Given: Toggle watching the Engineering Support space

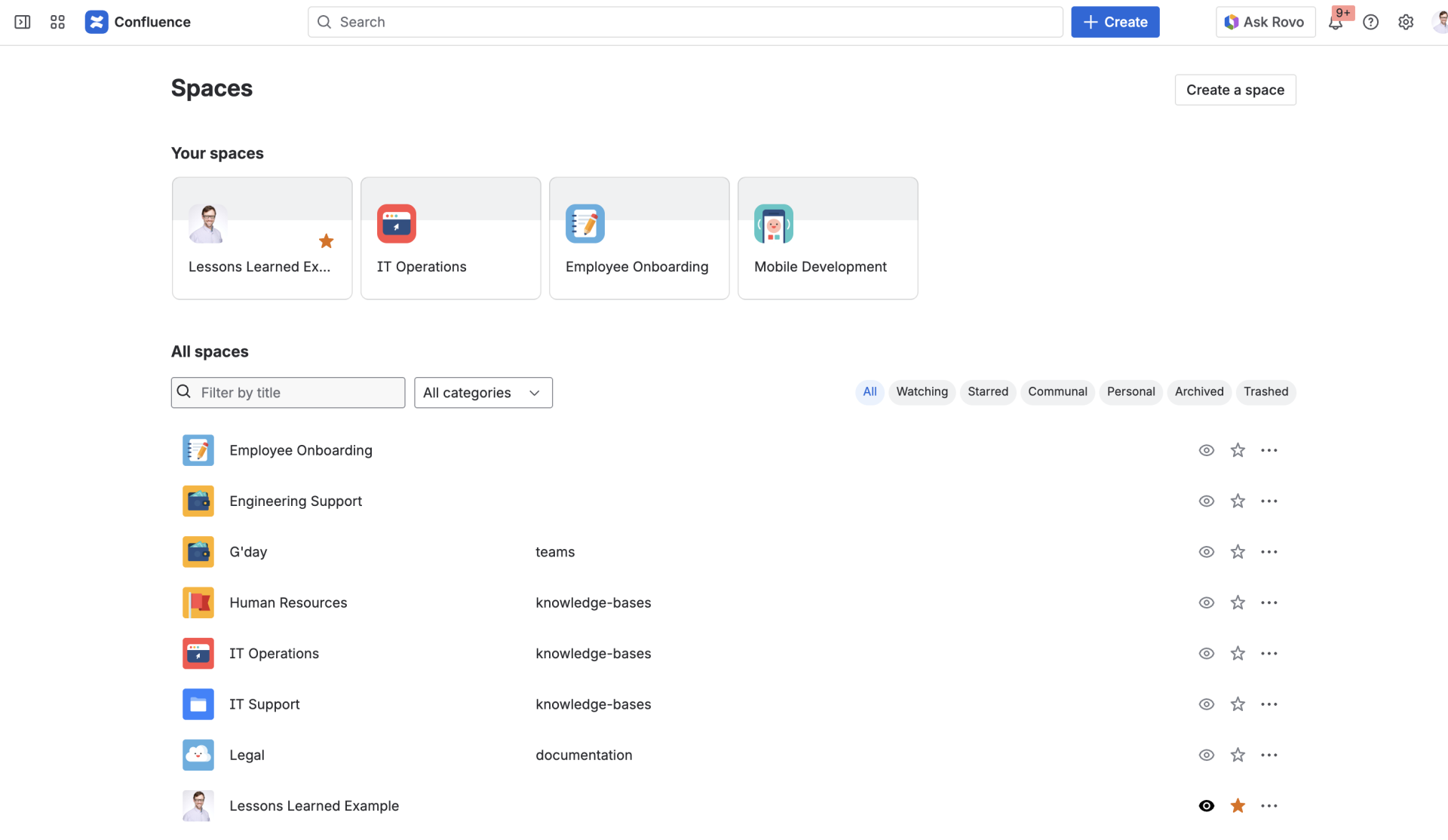Looking at the screenshot, I should 1206,501.
